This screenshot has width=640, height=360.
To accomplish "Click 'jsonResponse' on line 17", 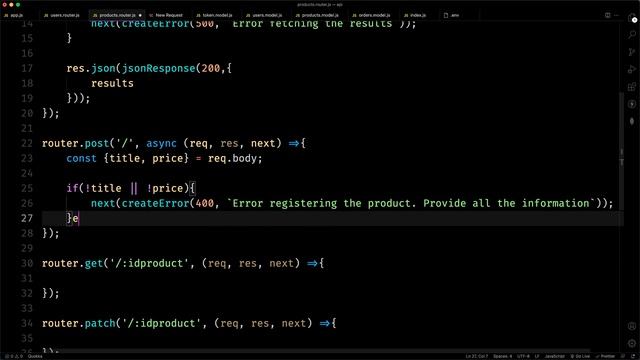I will point(158,68).
